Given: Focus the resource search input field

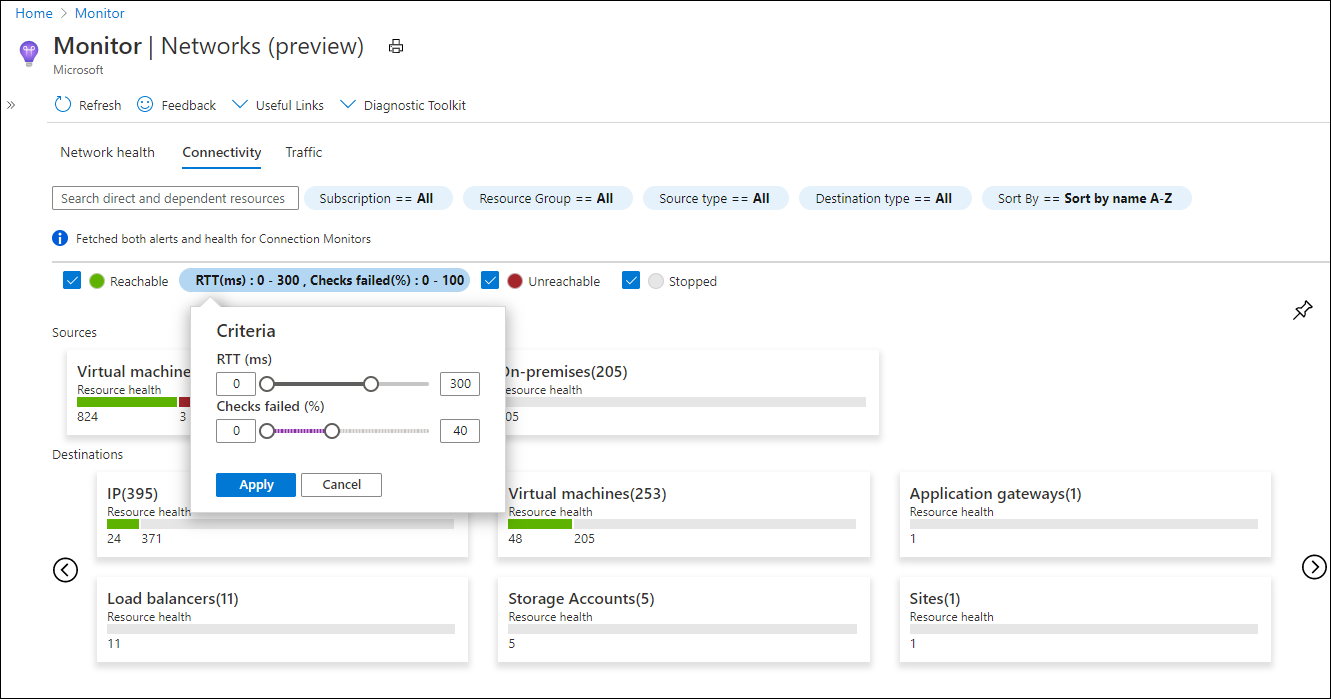Looking at the screenshot, I should [x=175, y=198].
